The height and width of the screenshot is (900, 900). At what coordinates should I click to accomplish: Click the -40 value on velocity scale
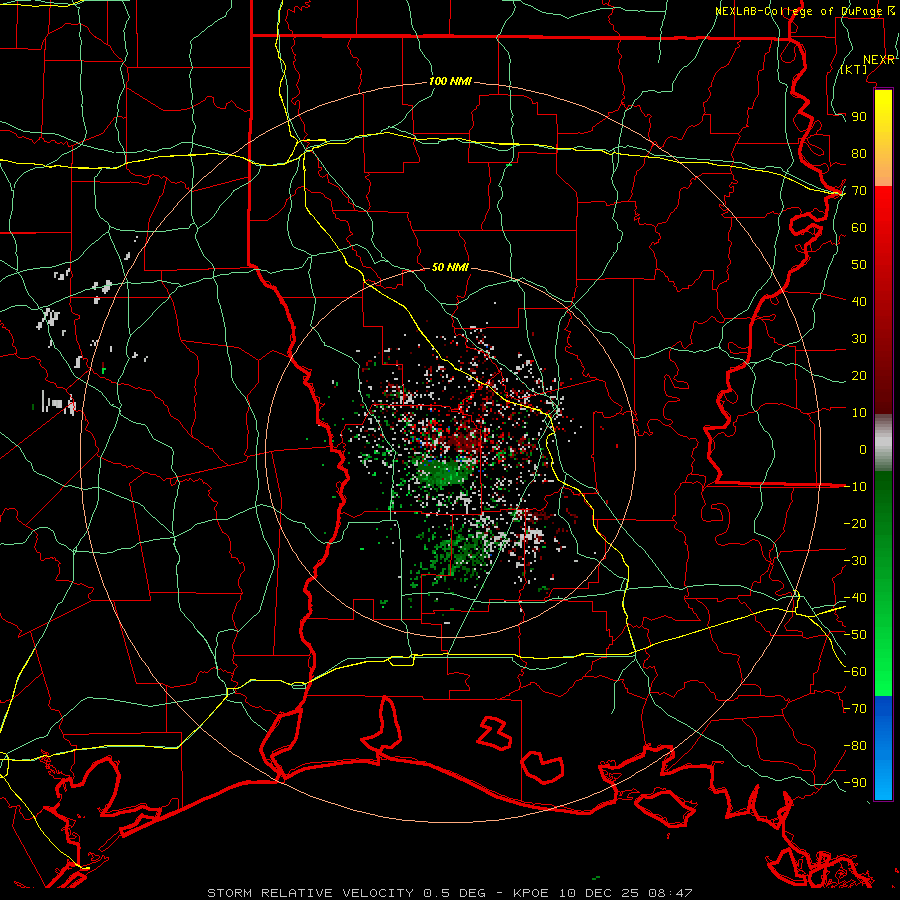coord(855,598)
